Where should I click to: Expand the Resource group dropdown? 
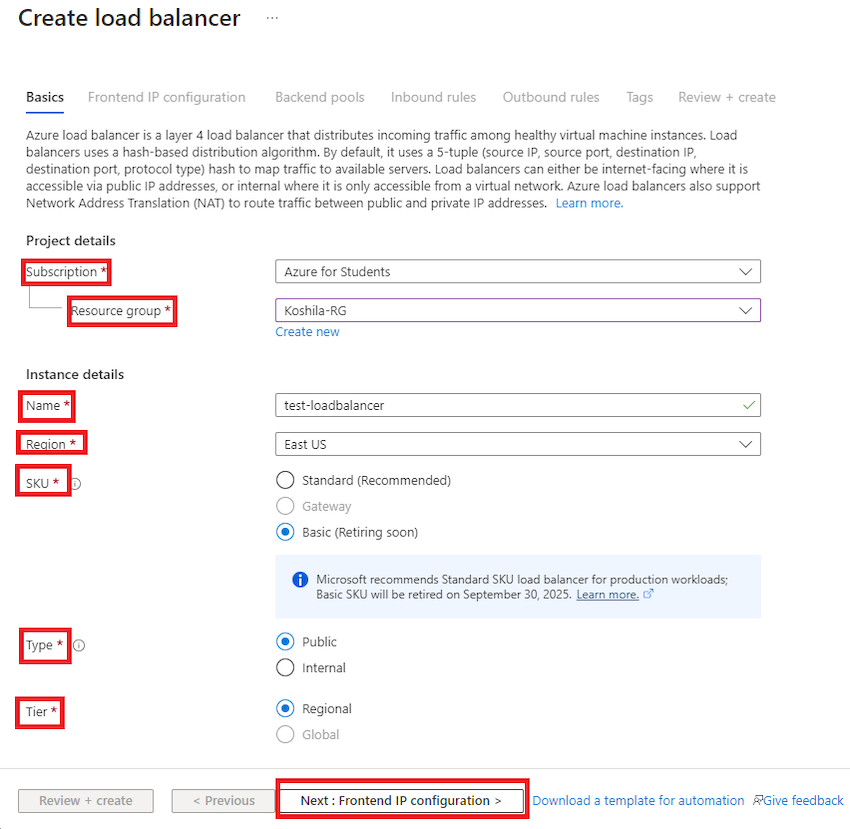(x=517, y=311)
